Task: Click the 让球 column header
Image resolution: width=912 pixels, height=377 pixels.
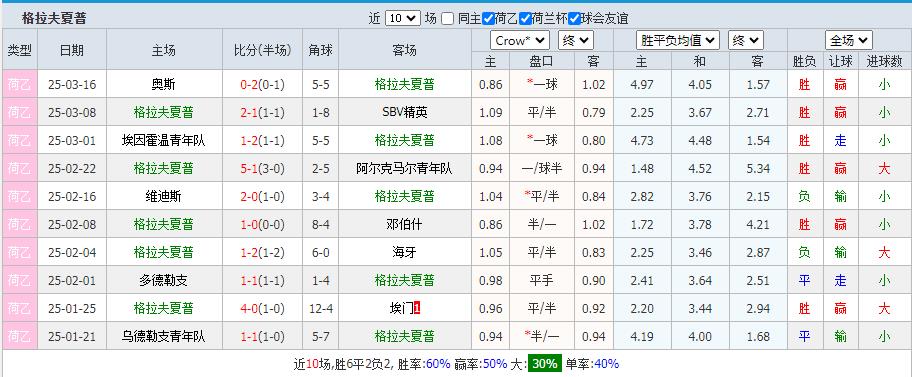Action: point(840,61)
